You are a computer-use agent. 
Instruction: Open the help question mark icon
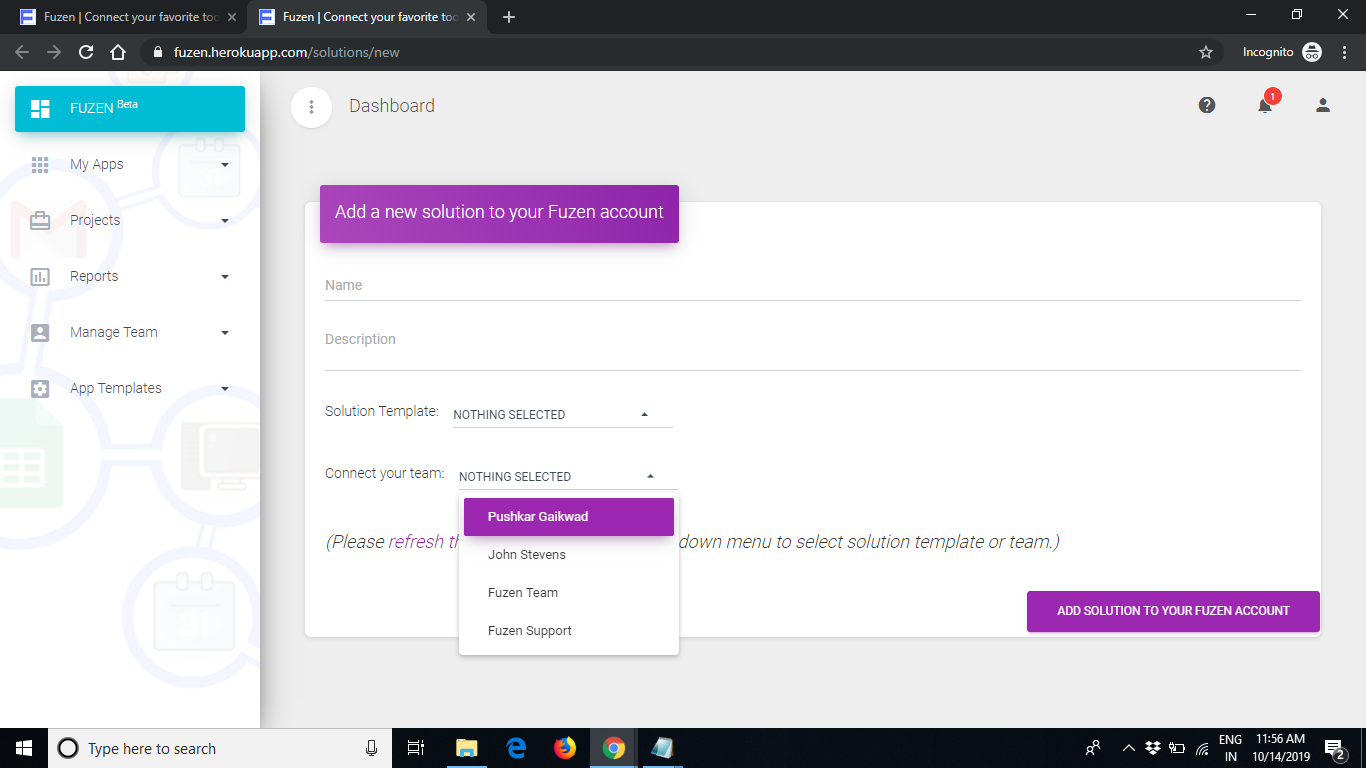click(x=1207, y=105)
